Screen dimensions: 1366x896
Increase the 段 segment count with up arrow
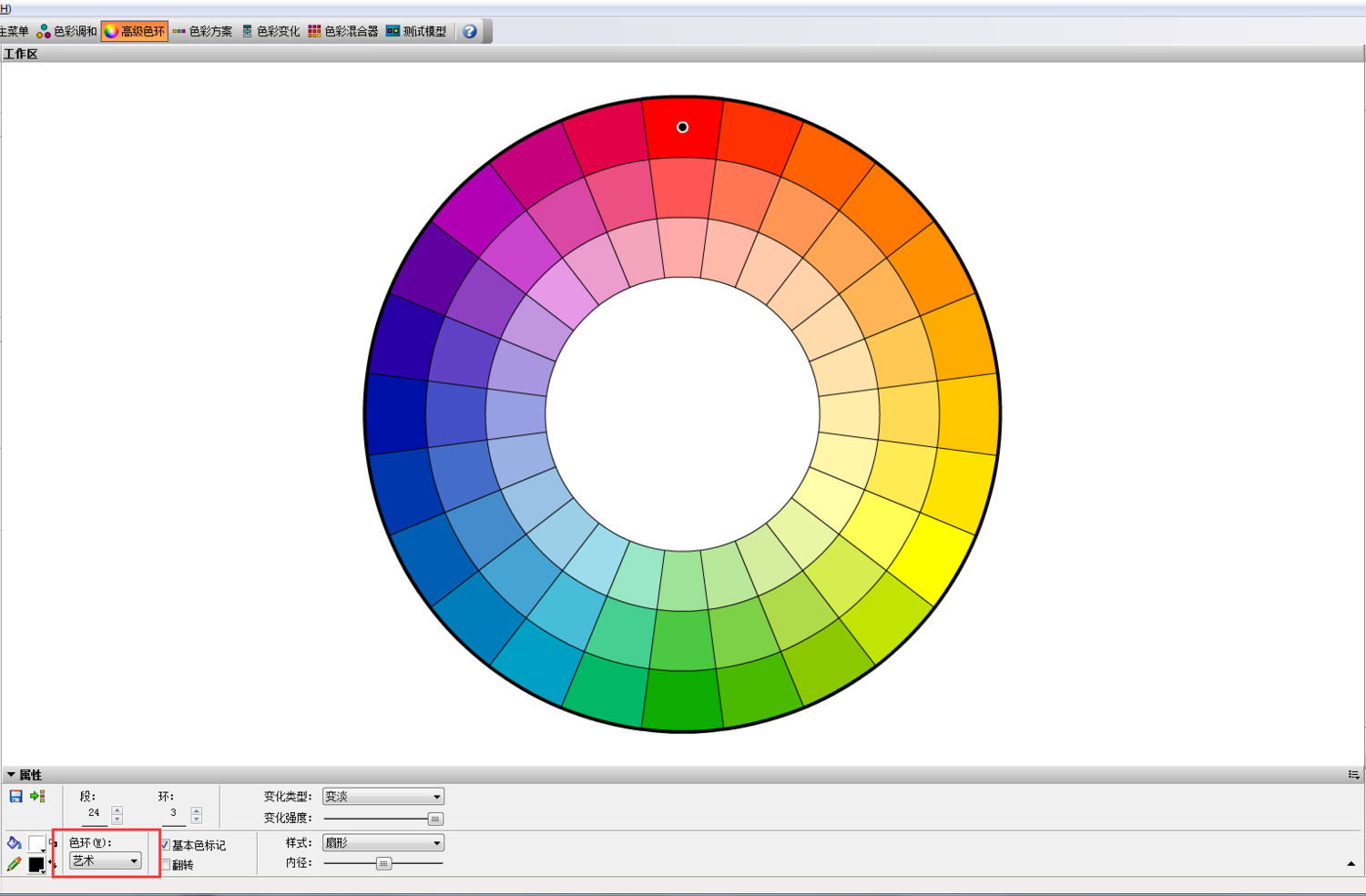click(117, 809)
